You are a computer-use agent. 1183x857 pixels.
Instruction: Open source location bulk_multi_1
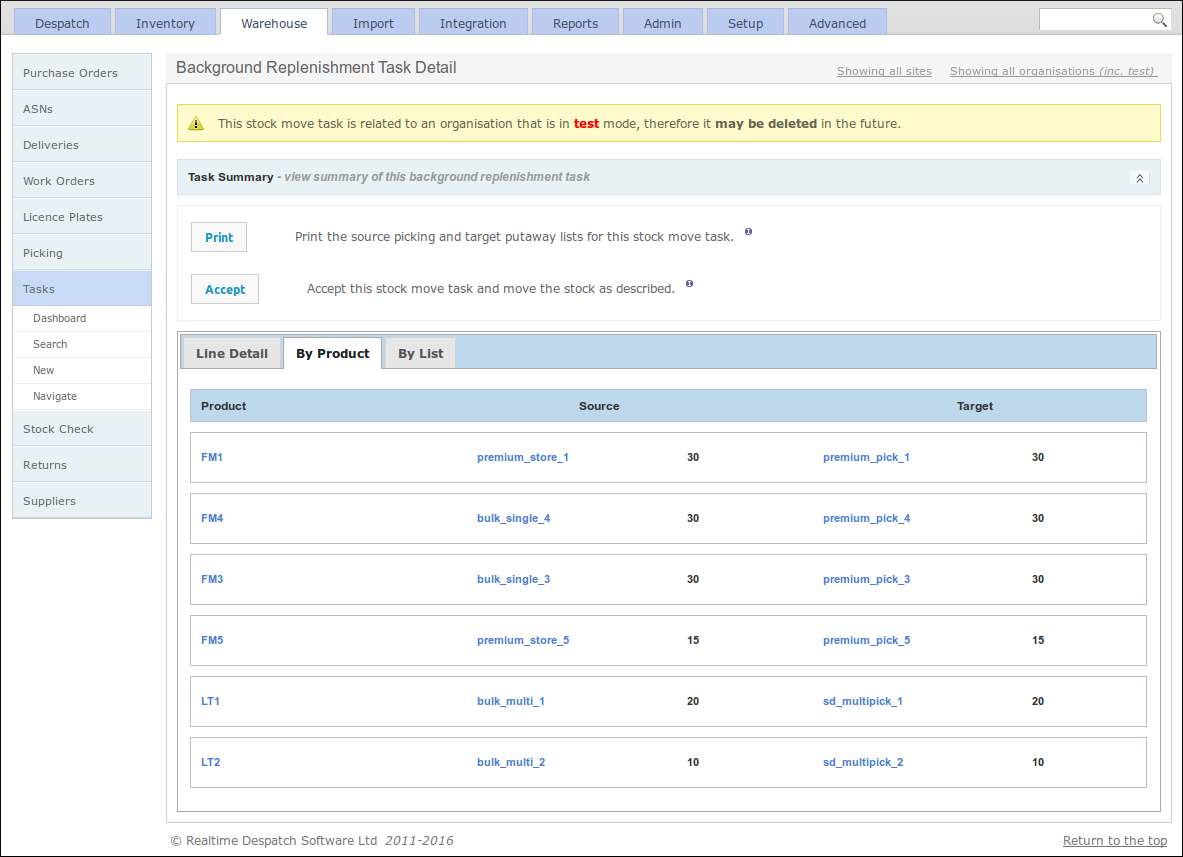coord(511,702)
